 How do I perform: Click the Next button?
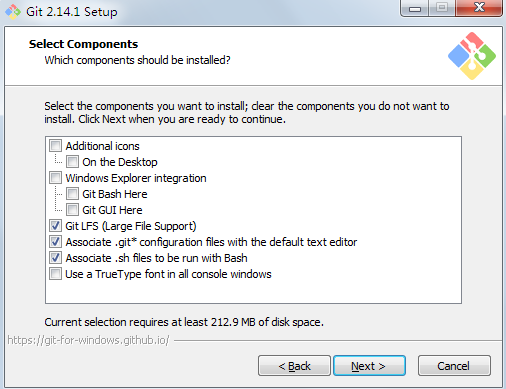coord(369,366)
